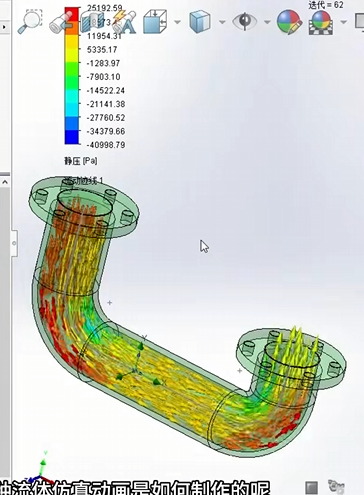
Task: Click the 迭代 = 62 iteration counter
Action: tap(326, 5)
